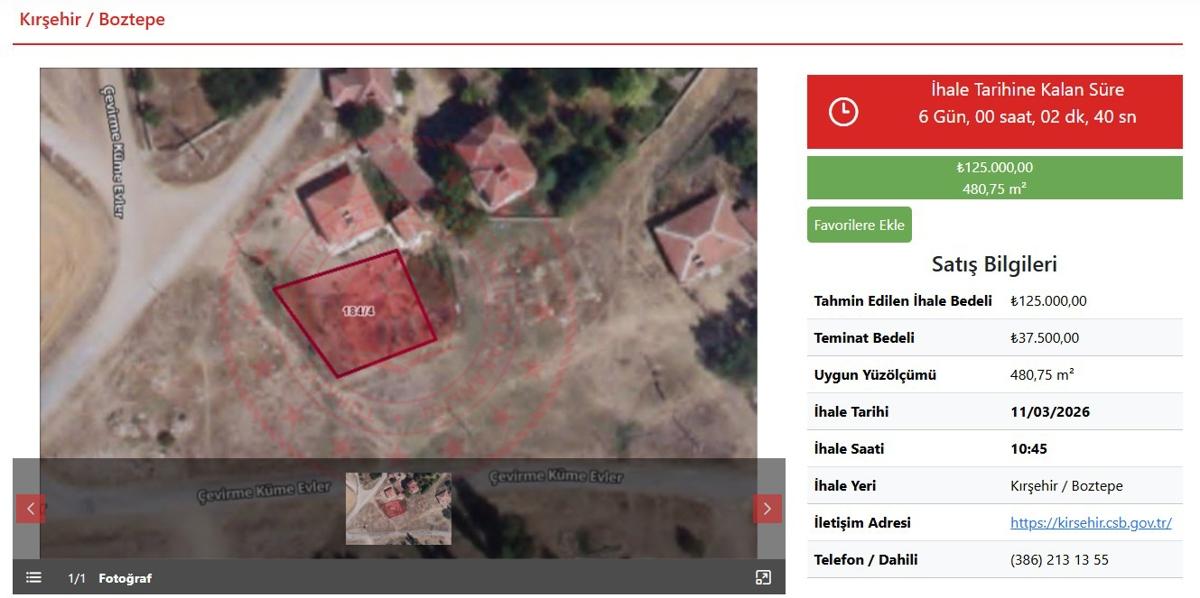Click the İhale Tarihi value 11/03/2026
1200x598 pixels.
coord(1050,412)
